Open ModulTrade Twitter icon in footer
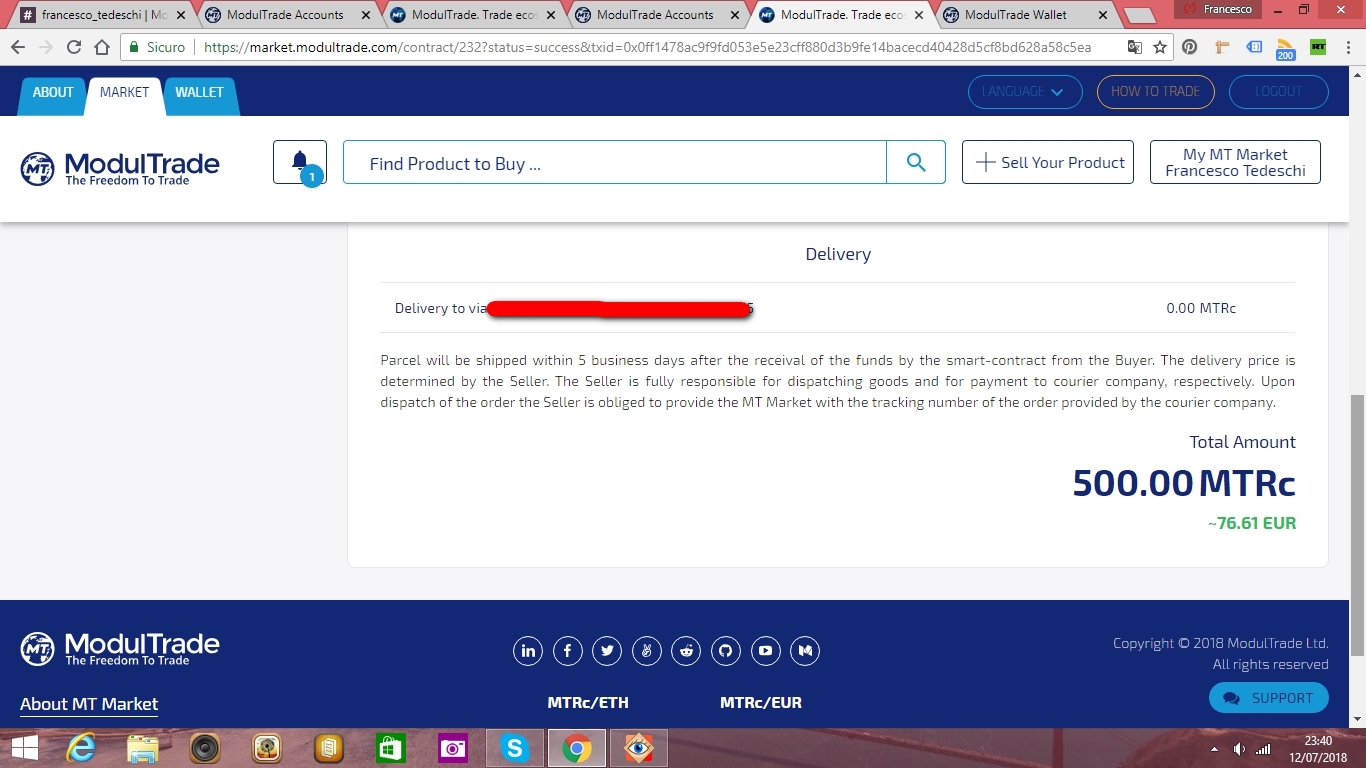 pos(607,651)
